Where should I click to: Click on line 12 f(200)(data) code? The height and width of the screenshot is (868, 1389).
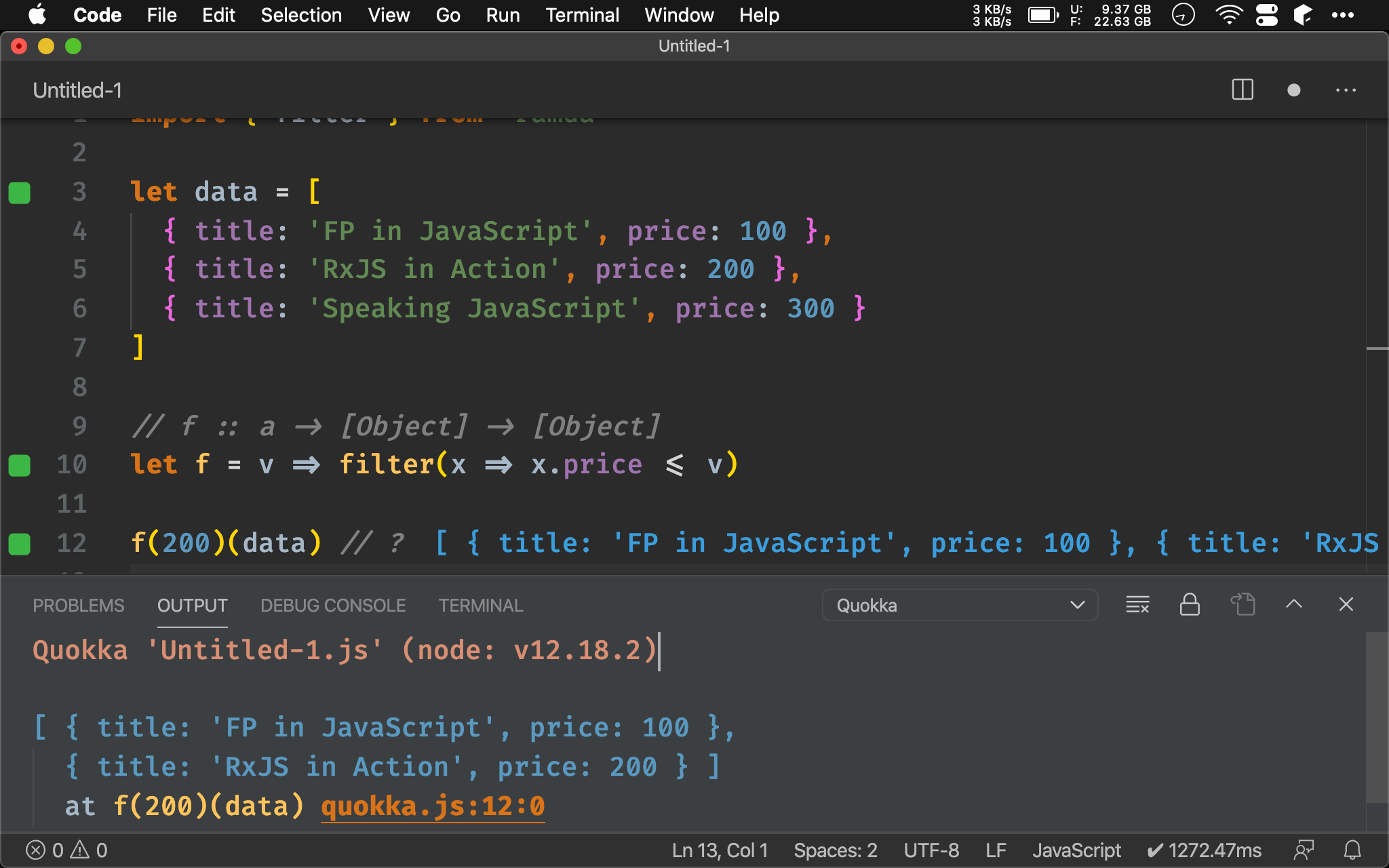[227, 543]
